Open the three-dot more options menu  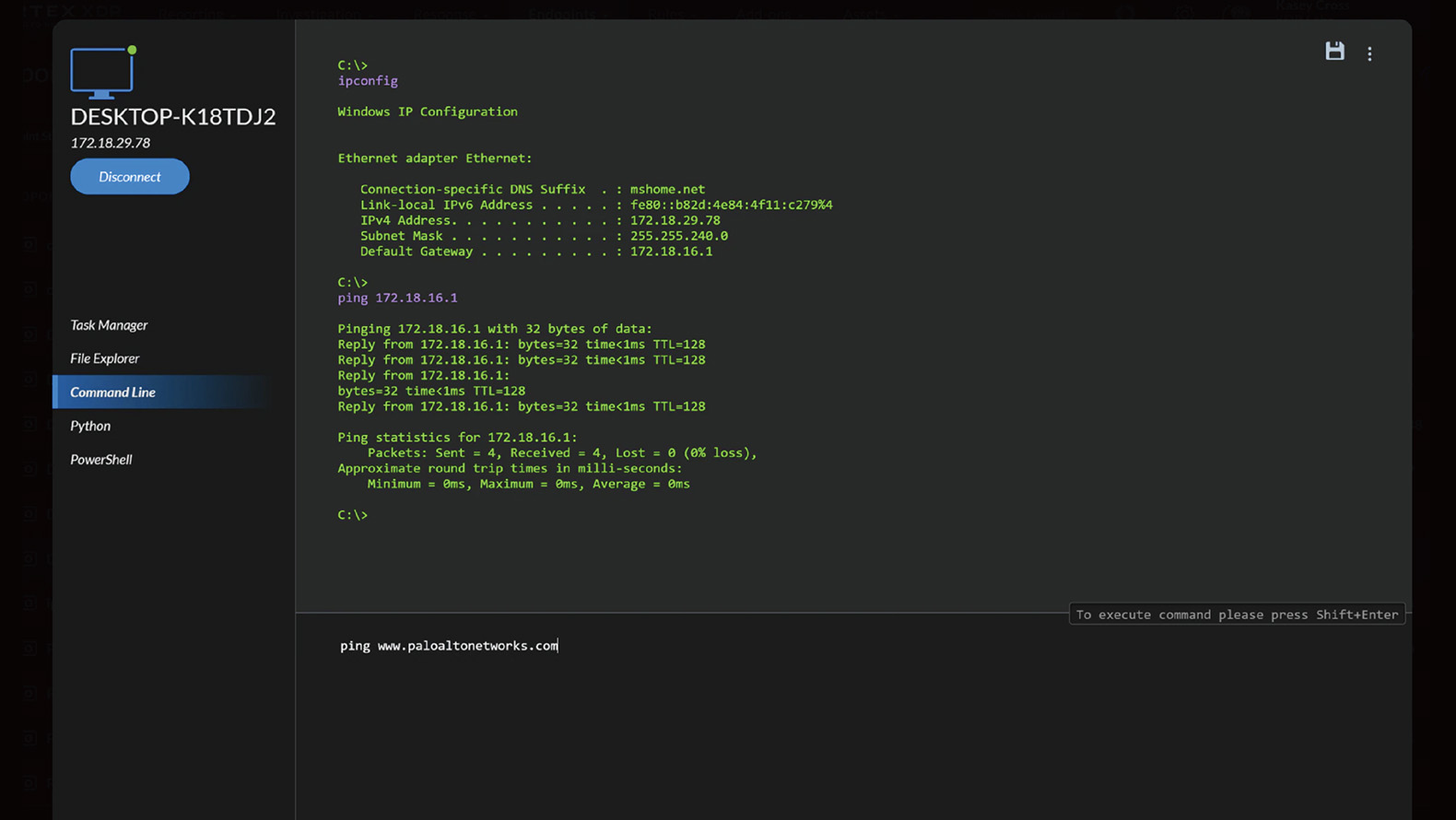1369,54
